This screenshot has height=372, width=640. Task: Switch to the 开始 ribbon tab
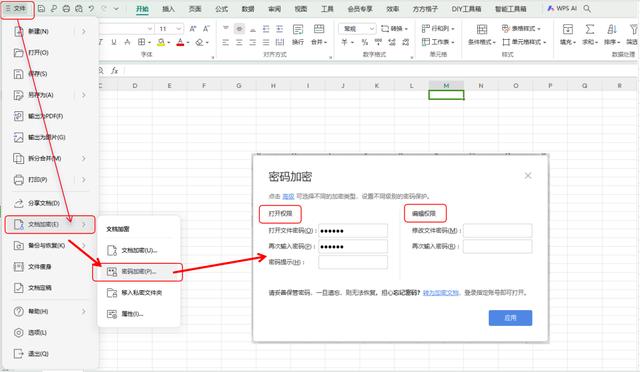click(142, 9)
